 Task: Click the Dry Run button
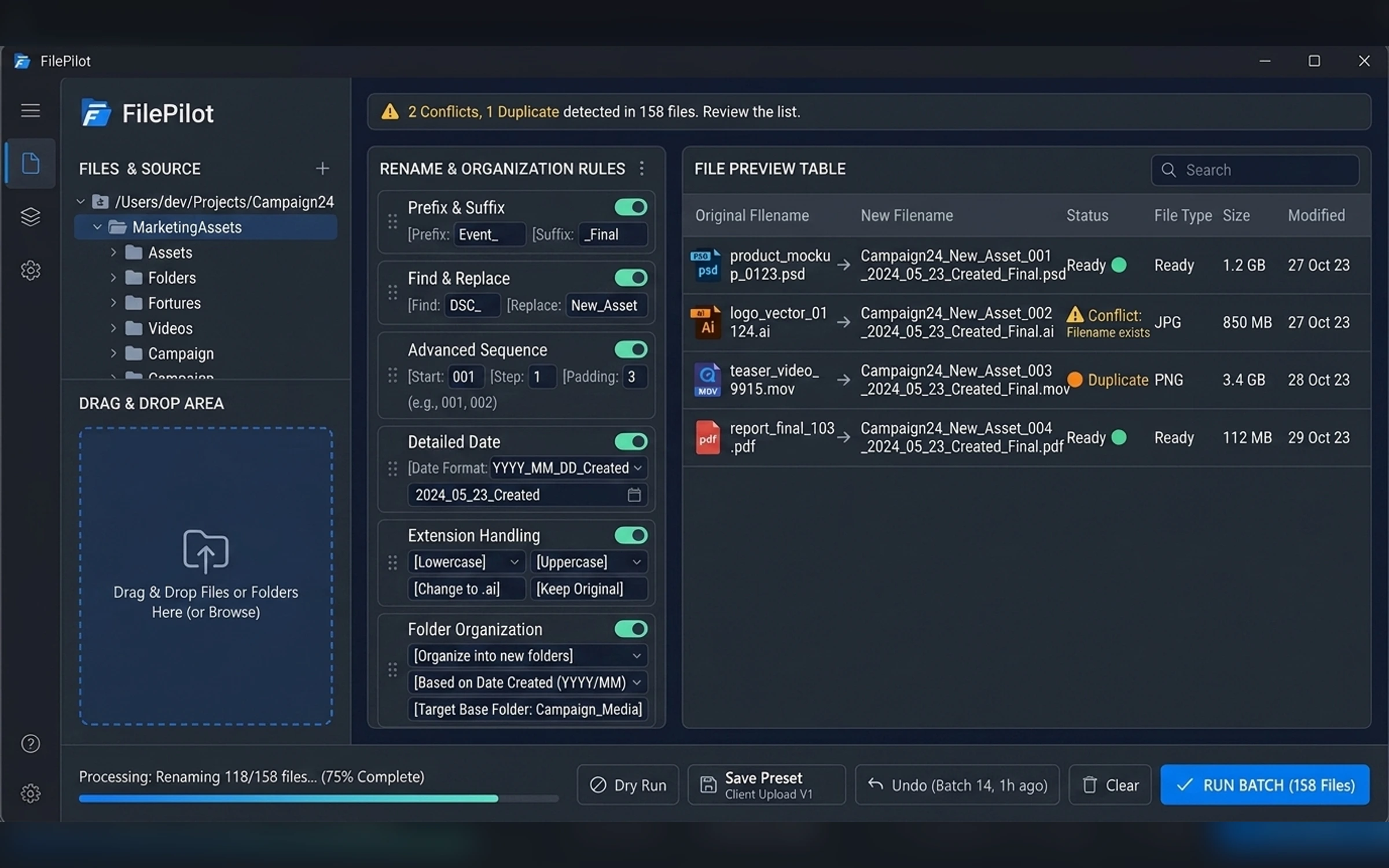(628, 785)
